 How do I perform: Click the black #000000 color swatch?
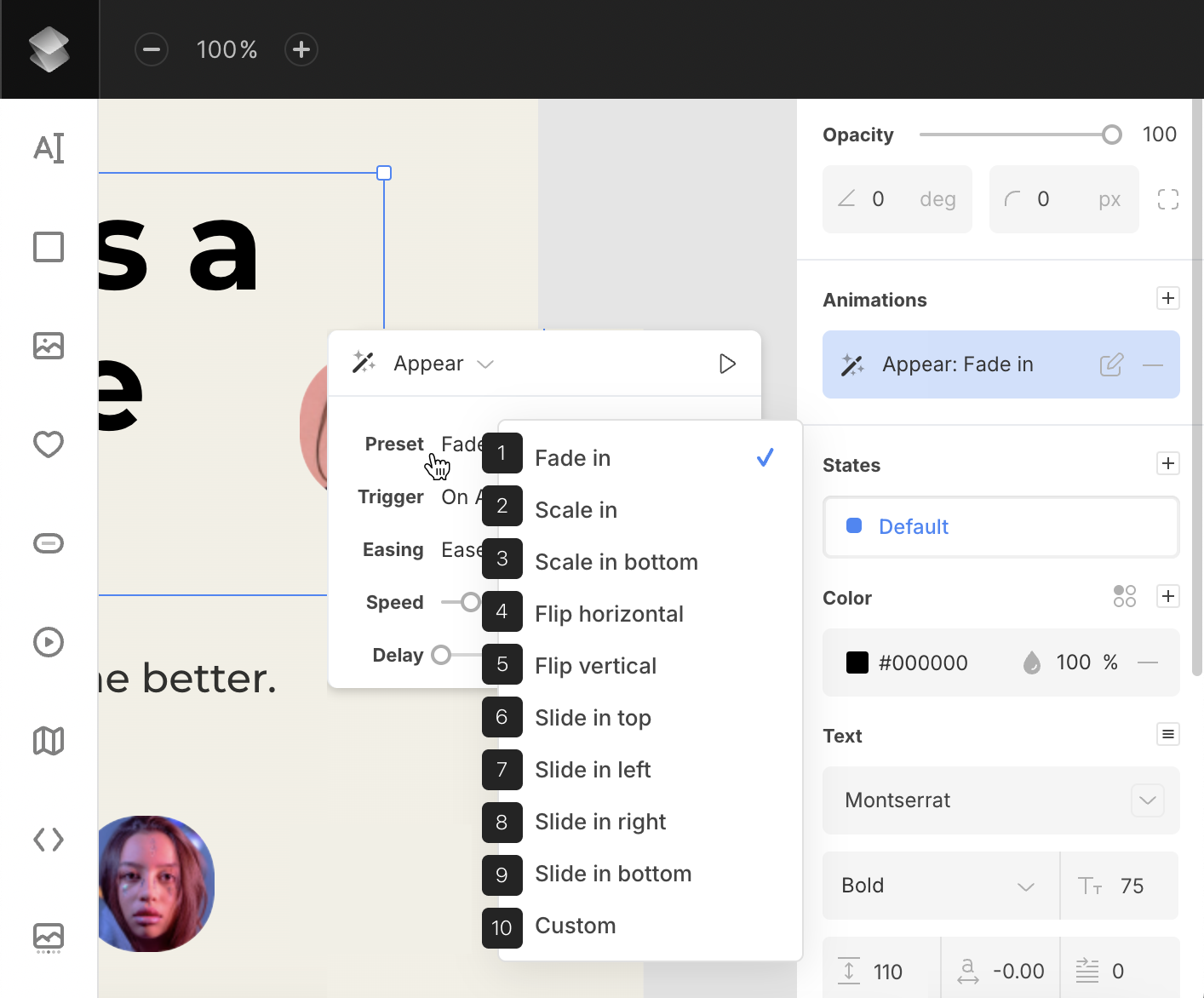coord(857,662)
